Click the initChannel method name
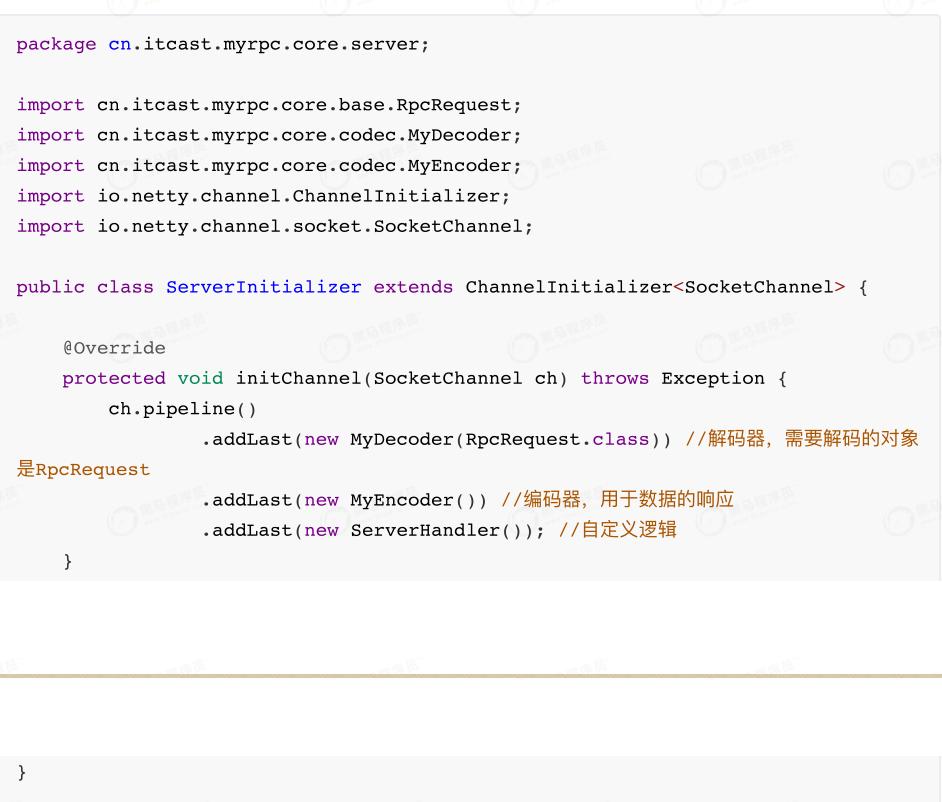942x802 pixels. point(298,378)
